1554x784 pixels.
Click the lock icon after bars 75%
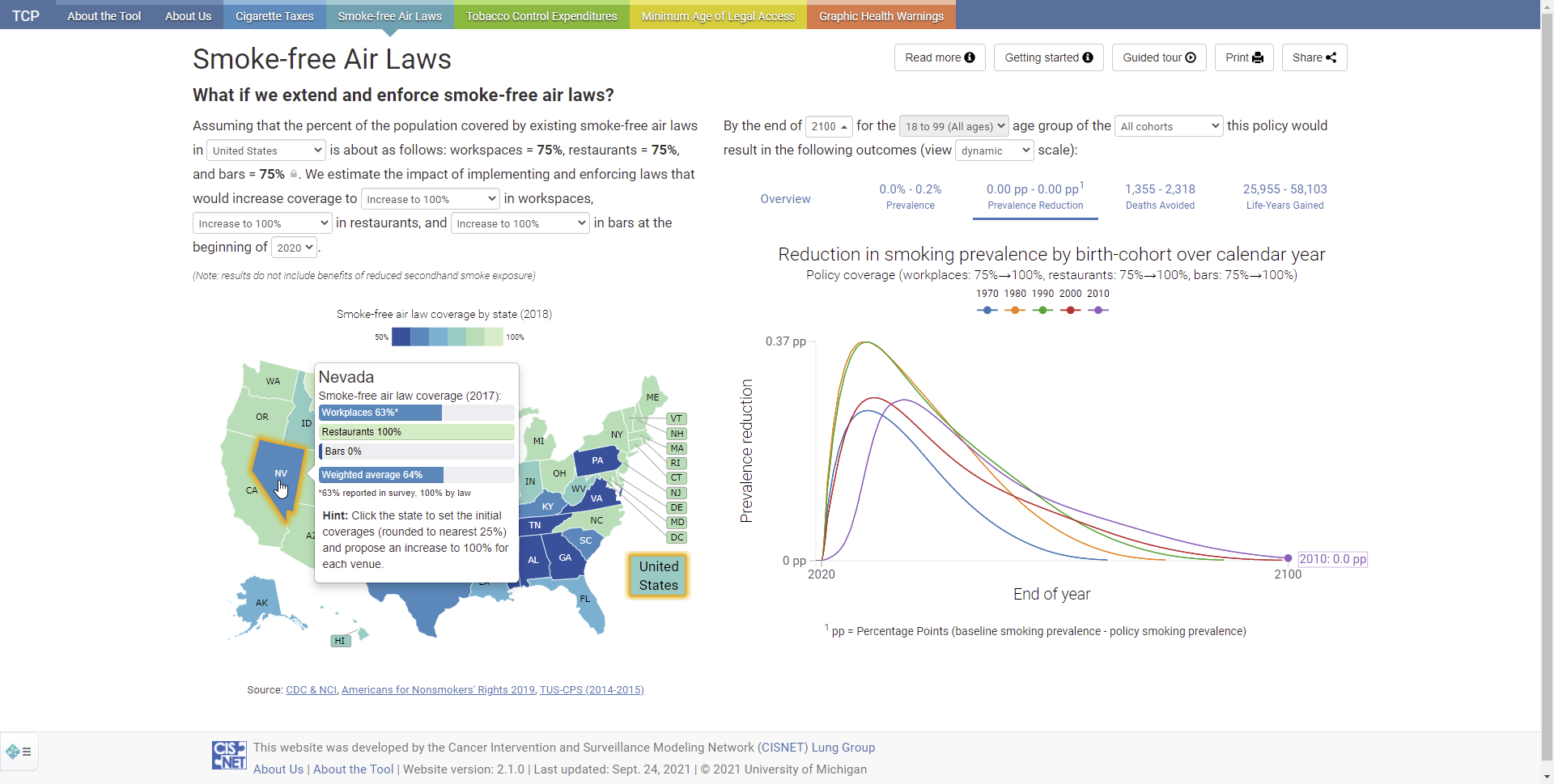[x=294, y=174]
